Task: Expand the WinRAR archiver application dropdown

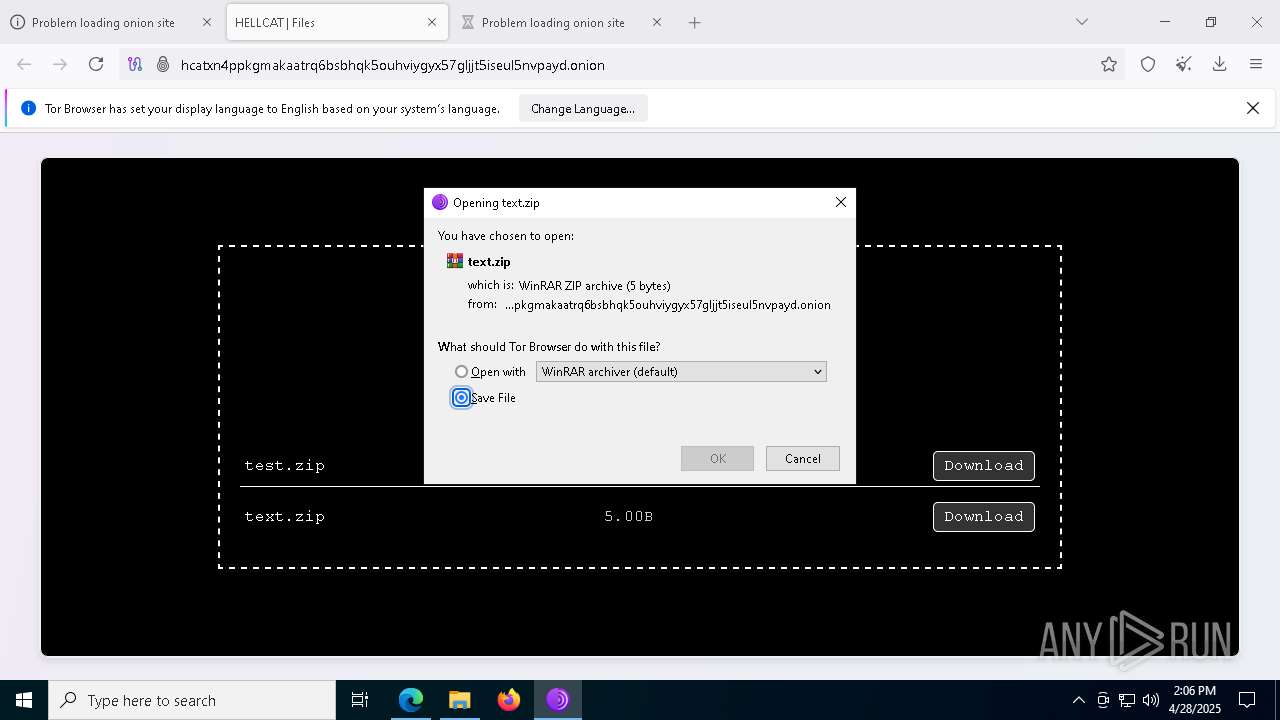Action: 681,372
